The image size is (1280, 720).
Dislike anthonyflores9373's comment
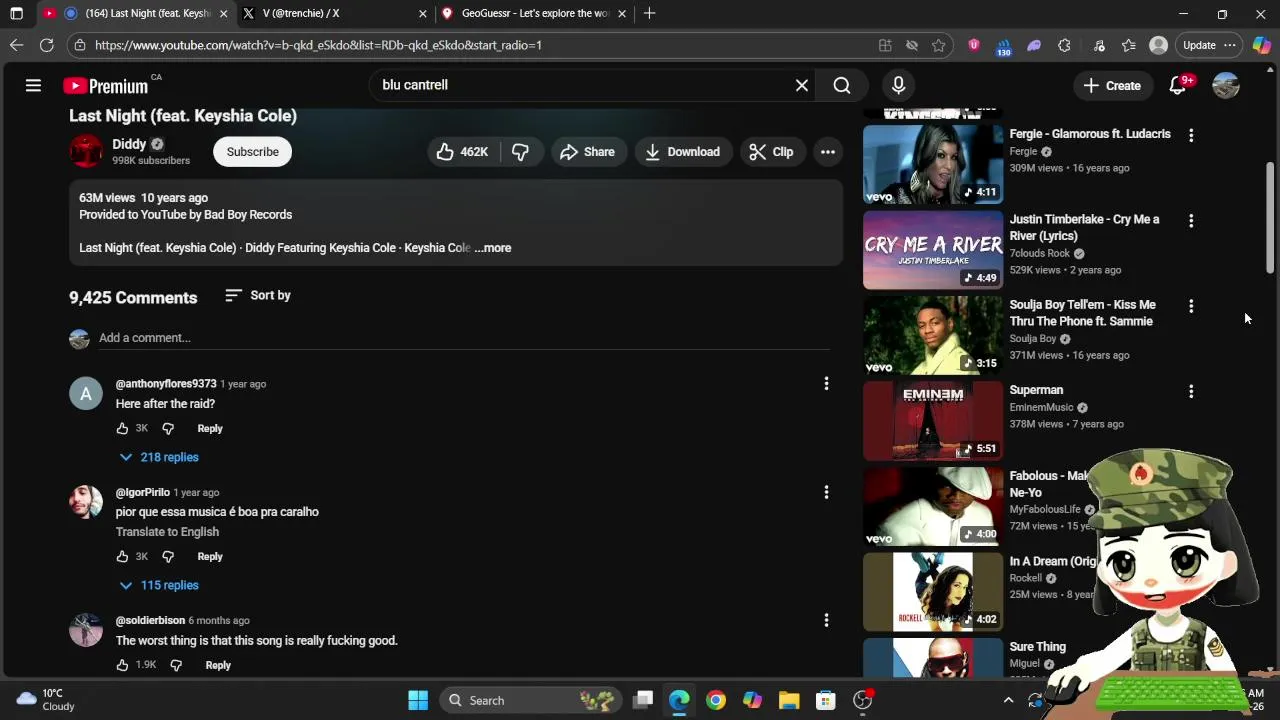(x=168, y=428)
